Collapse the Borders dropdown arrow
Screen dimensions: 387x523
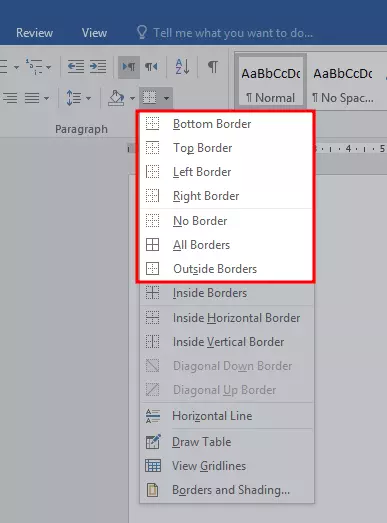[x=166, y=98]
